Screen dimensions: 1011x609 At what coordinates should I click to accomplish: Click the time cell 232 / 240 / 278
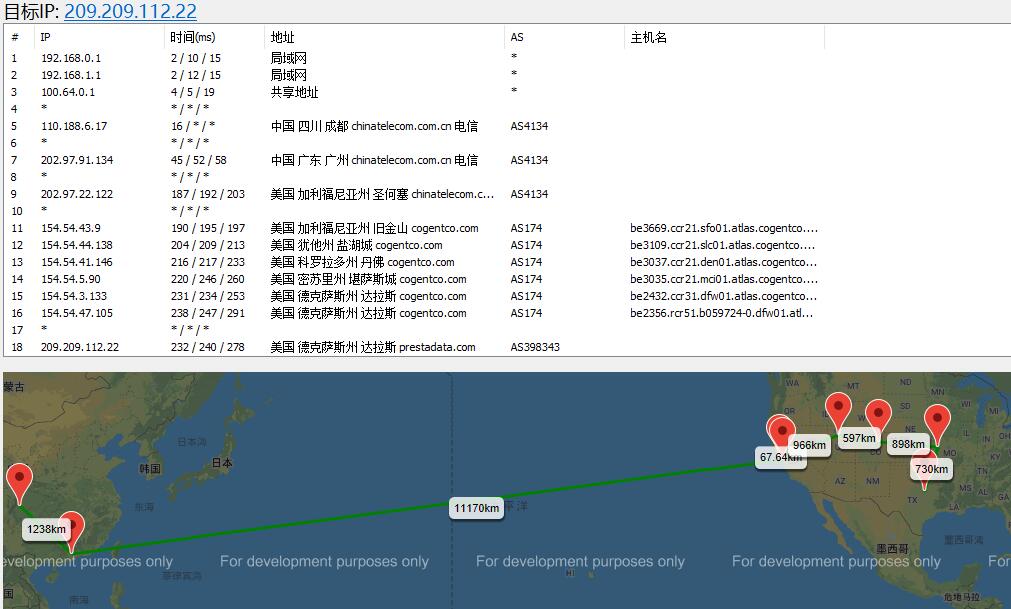pos(208,347)
